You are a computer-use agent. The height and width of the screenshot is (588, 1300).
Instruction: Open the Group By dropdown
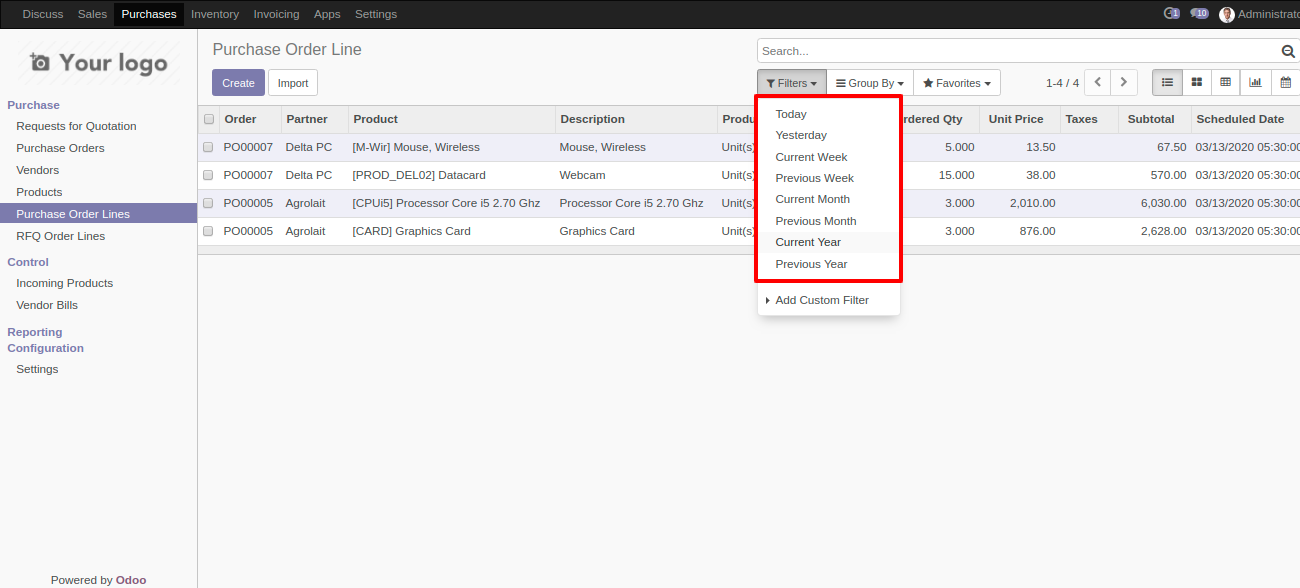click(x=870, y=83)
